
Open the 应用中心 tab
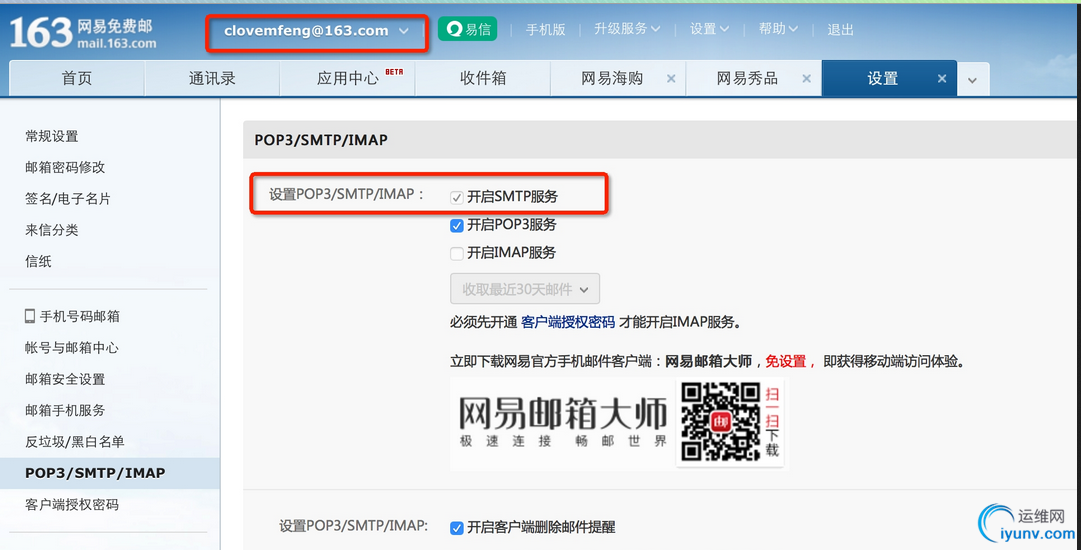(x=347, y=79)
